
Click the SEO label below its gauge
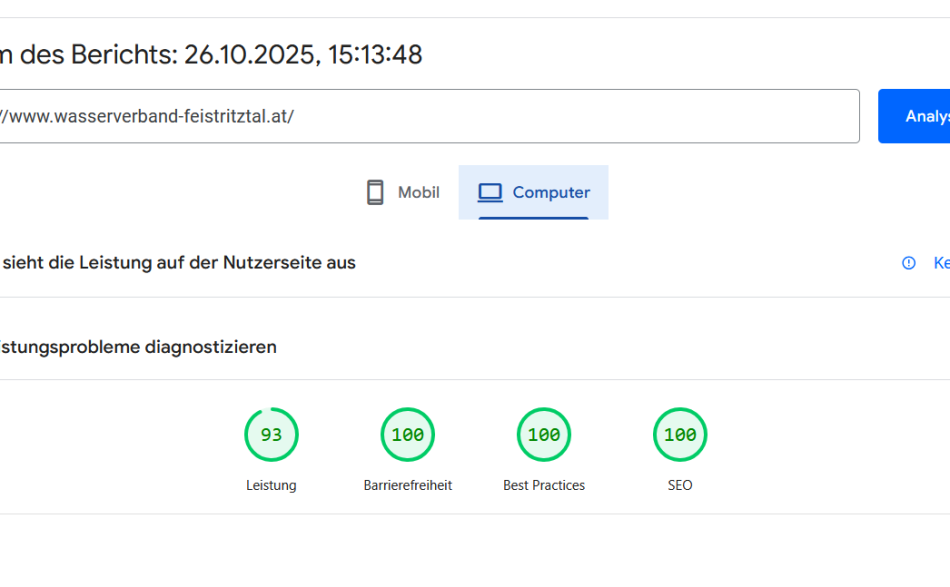tap(679, 485)
